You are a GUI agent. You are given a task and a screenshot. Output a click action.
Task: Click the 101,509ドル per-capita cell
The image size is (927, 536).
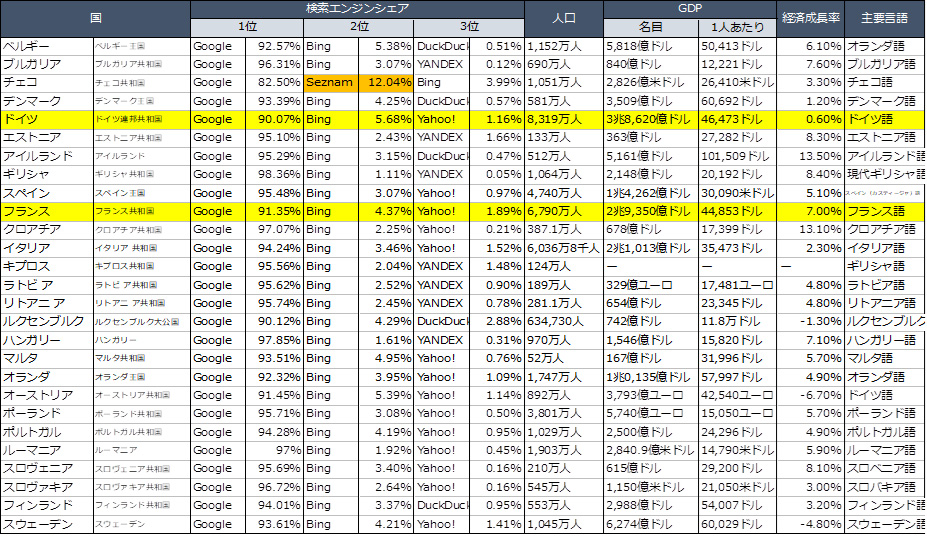click(737, 156)
